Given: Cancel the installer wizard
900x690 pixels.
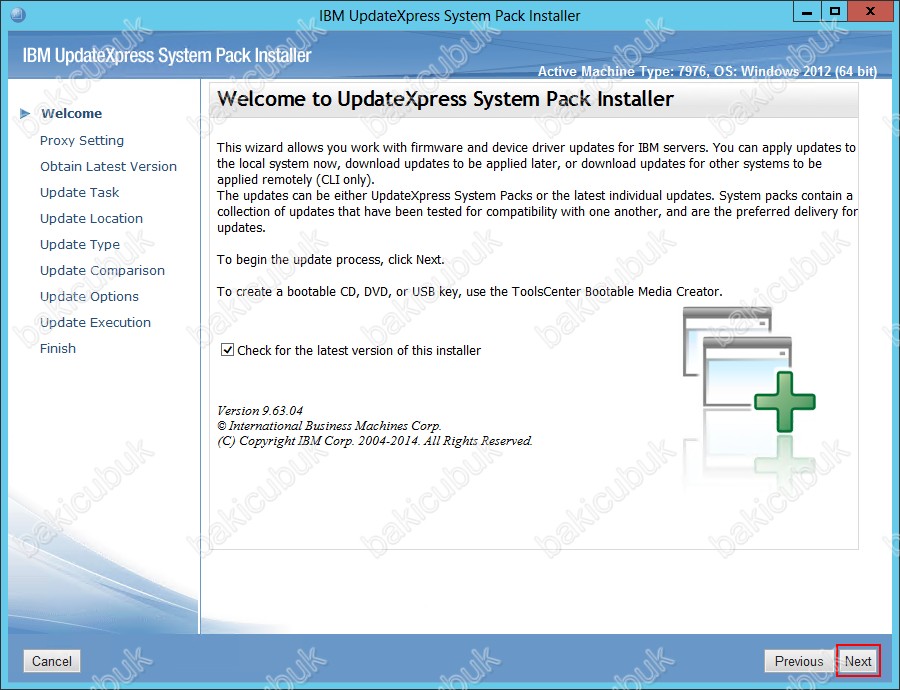Looking at the screenshot, I should click(x=52, y=661).
